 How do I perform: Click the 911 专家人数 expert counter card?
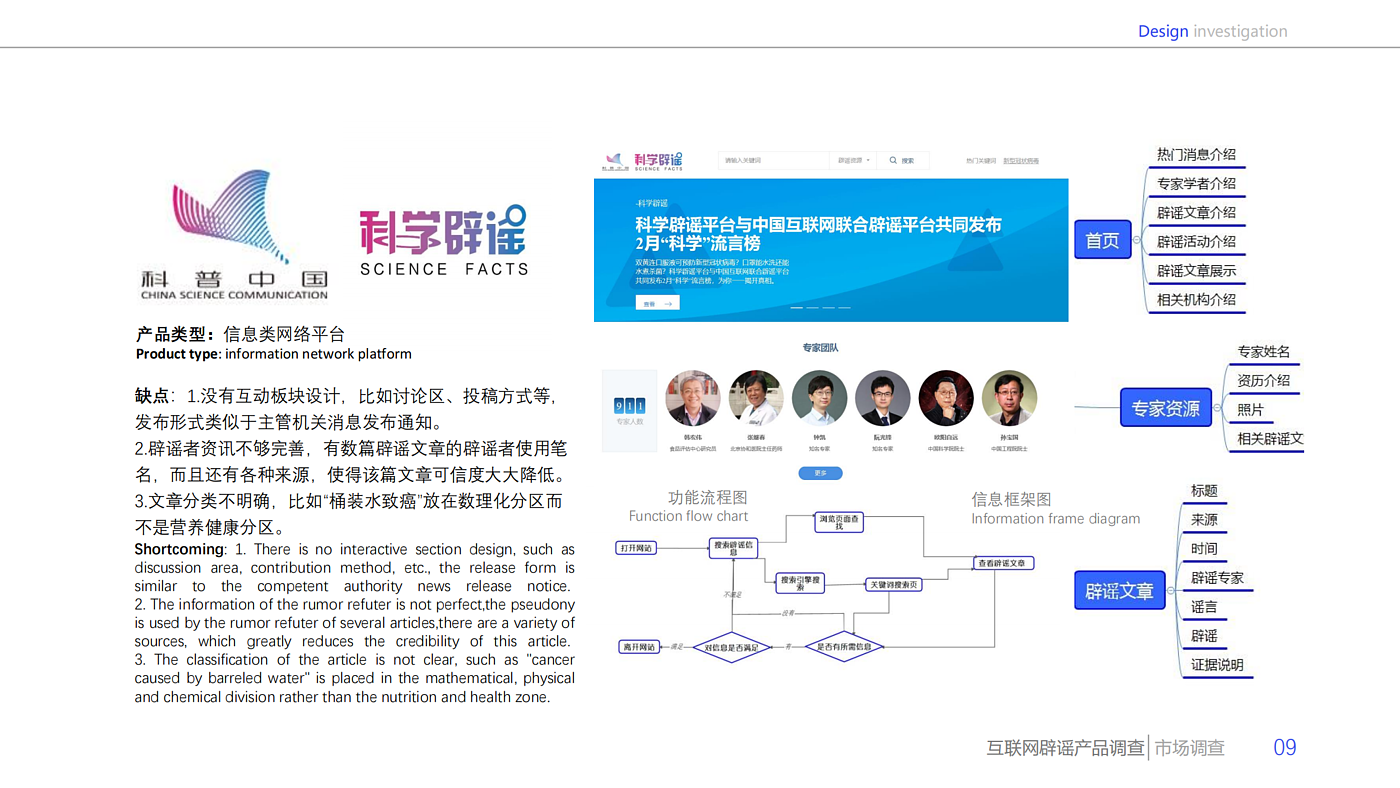630,410
